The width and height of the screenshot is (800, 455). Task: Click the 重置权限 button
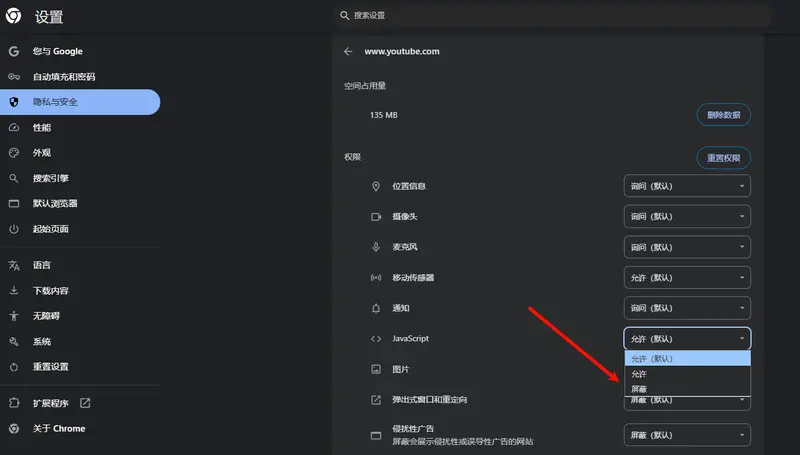(723, 158)
